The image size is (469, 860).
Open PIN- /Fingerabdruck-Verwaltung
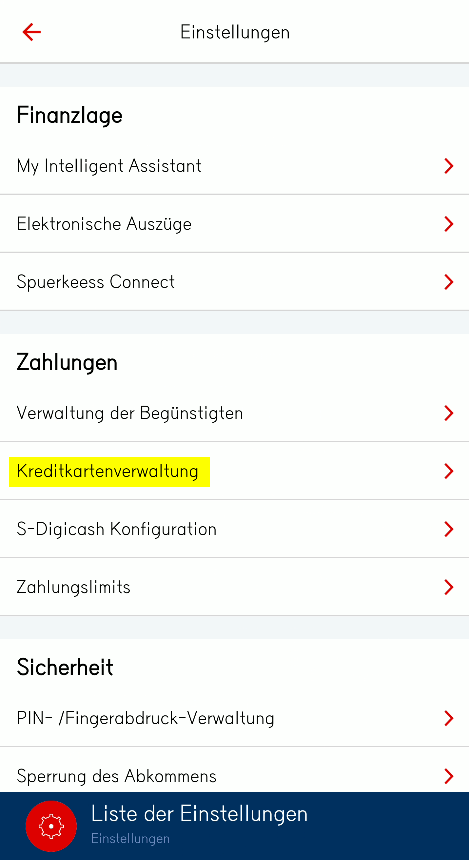[x=234, y=718]
